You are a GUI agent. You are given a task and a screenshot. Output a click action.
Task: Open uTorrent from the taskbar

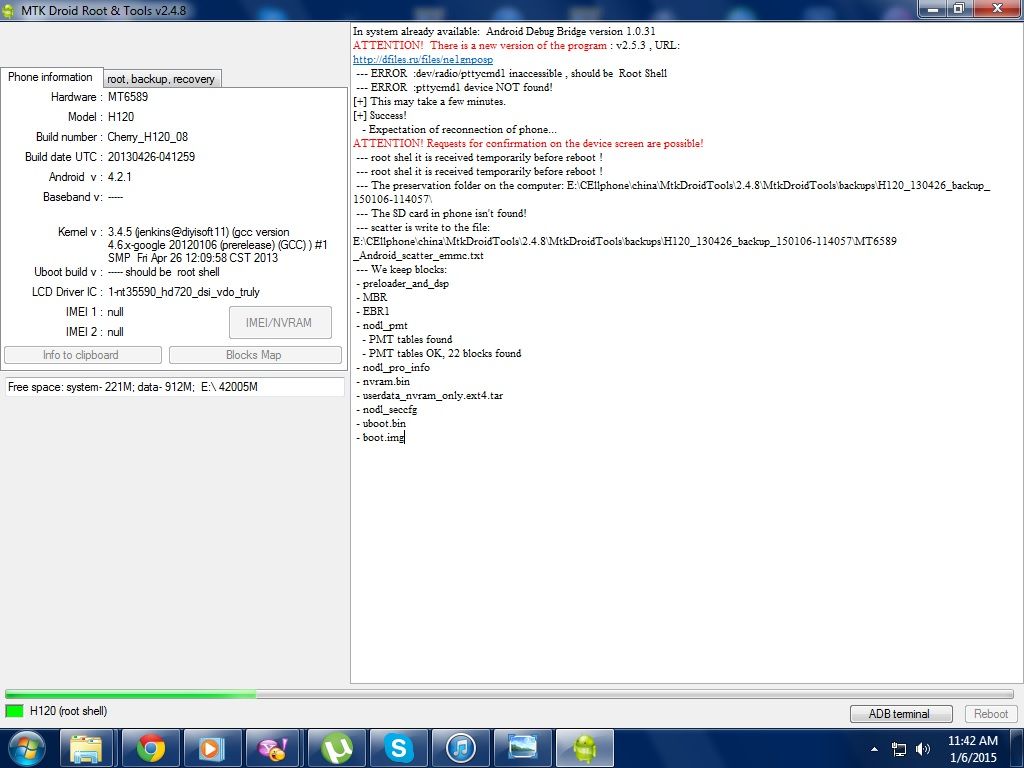point(337,748)
